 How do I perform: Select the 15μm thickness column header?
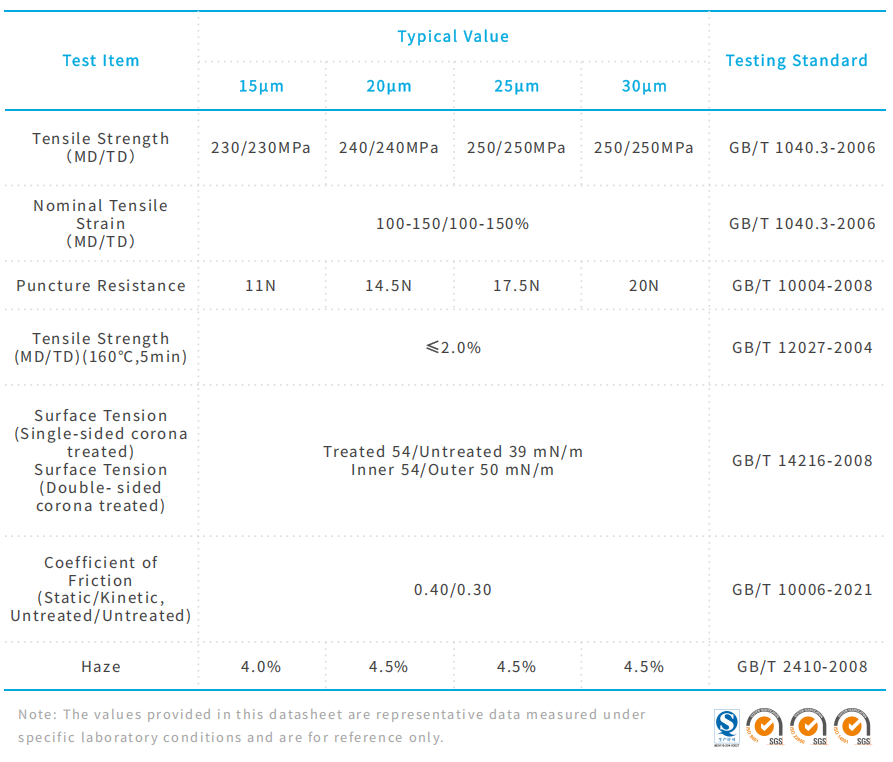[x=261, y=86]
